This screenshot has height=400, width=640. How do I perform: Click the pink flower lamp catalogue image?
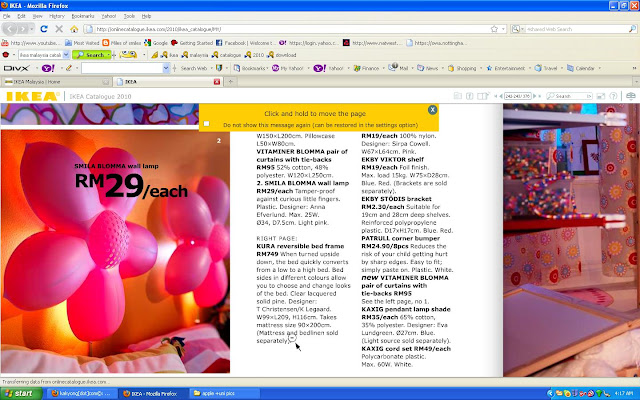point(115,251)
